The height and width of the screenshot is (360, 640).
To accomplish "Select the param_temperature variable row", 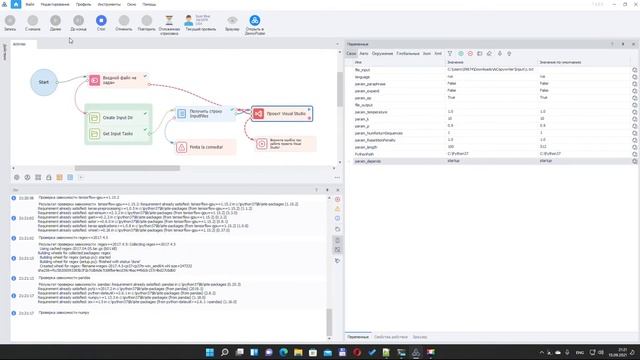I will [491, 112].
